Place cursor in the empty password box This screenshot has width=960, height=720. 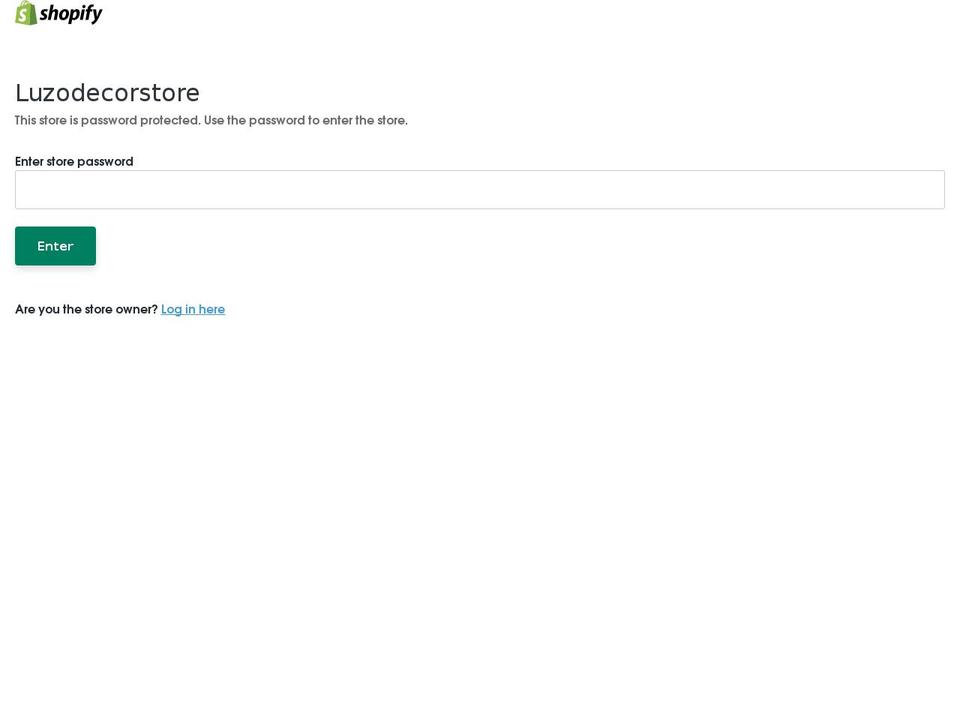(479, 189)
